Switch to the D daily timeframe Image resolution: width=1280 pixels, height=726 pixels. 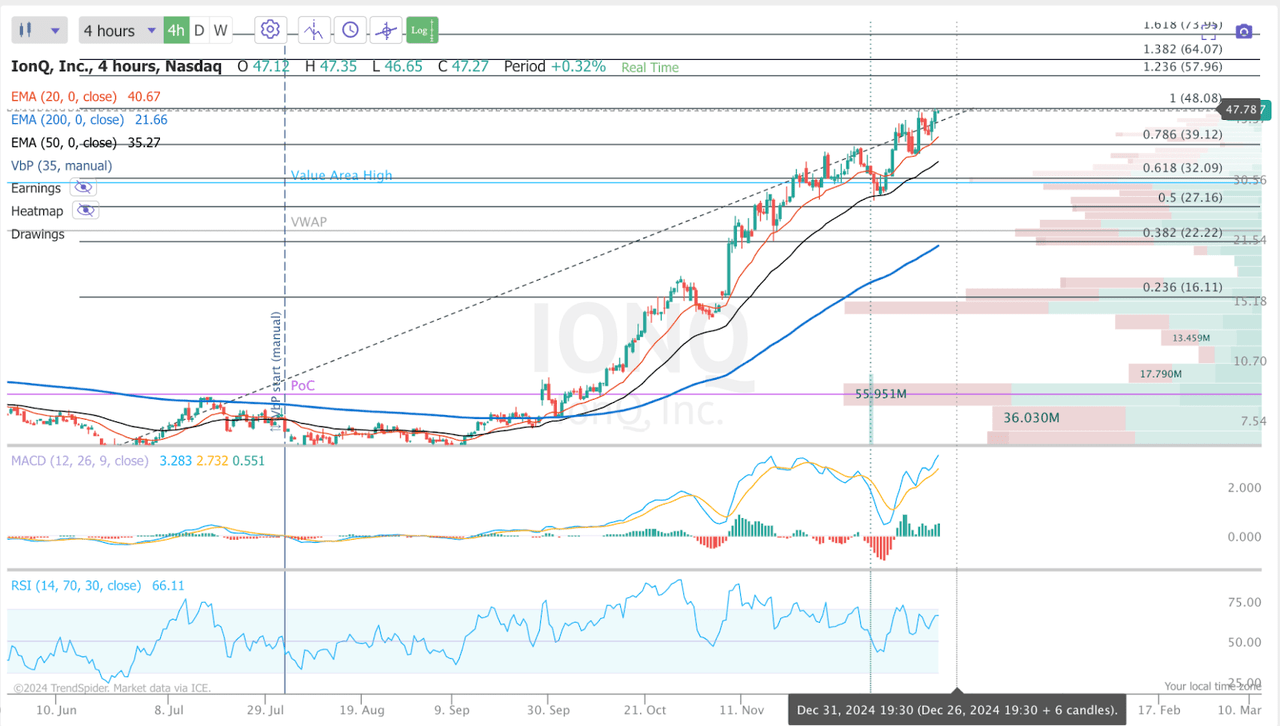(199, 30)
